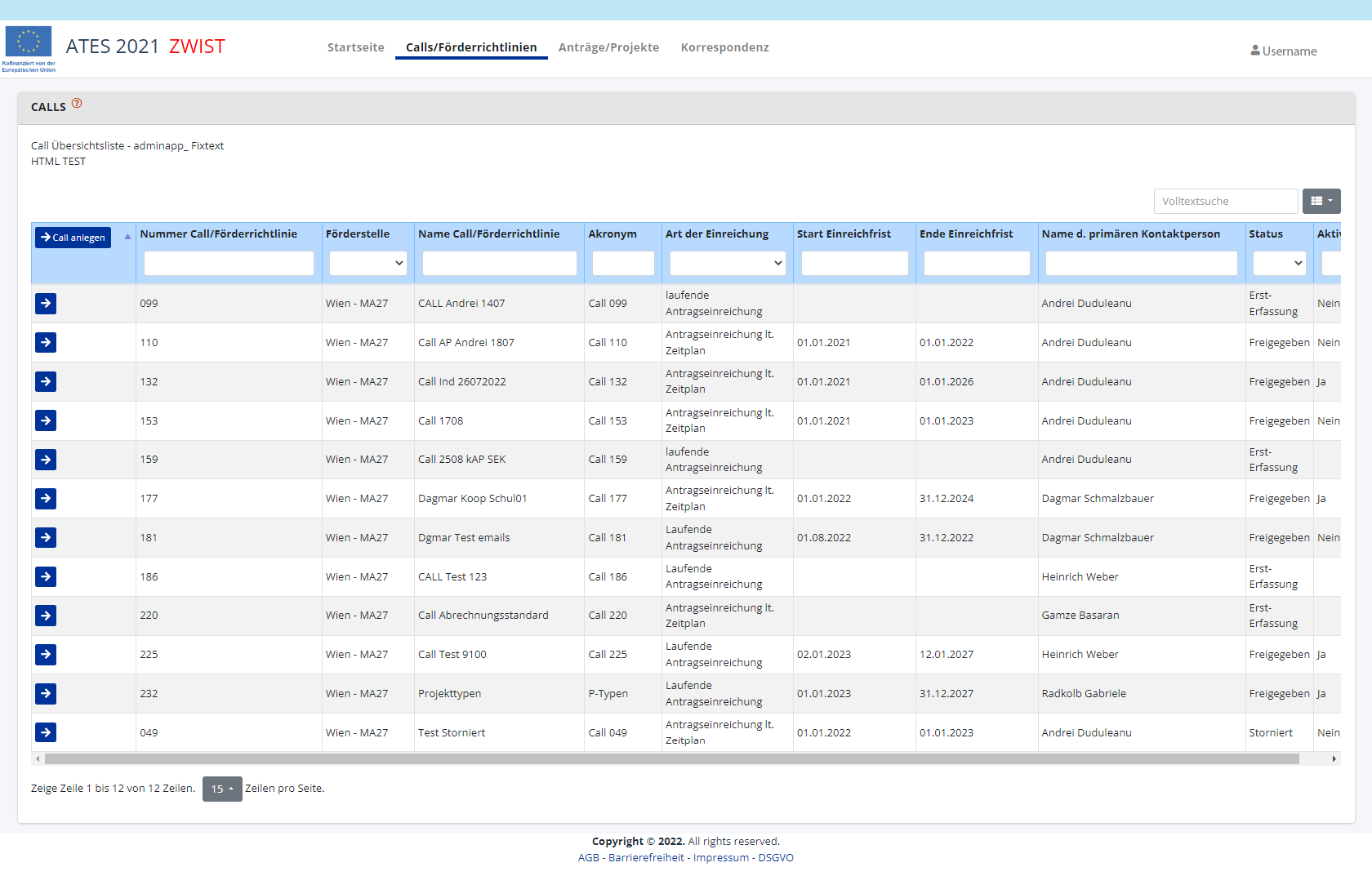Image resolution: width=1372 pixels, height=876 pixels.
Task: Sort by the Status column header
Action: 1265,234
